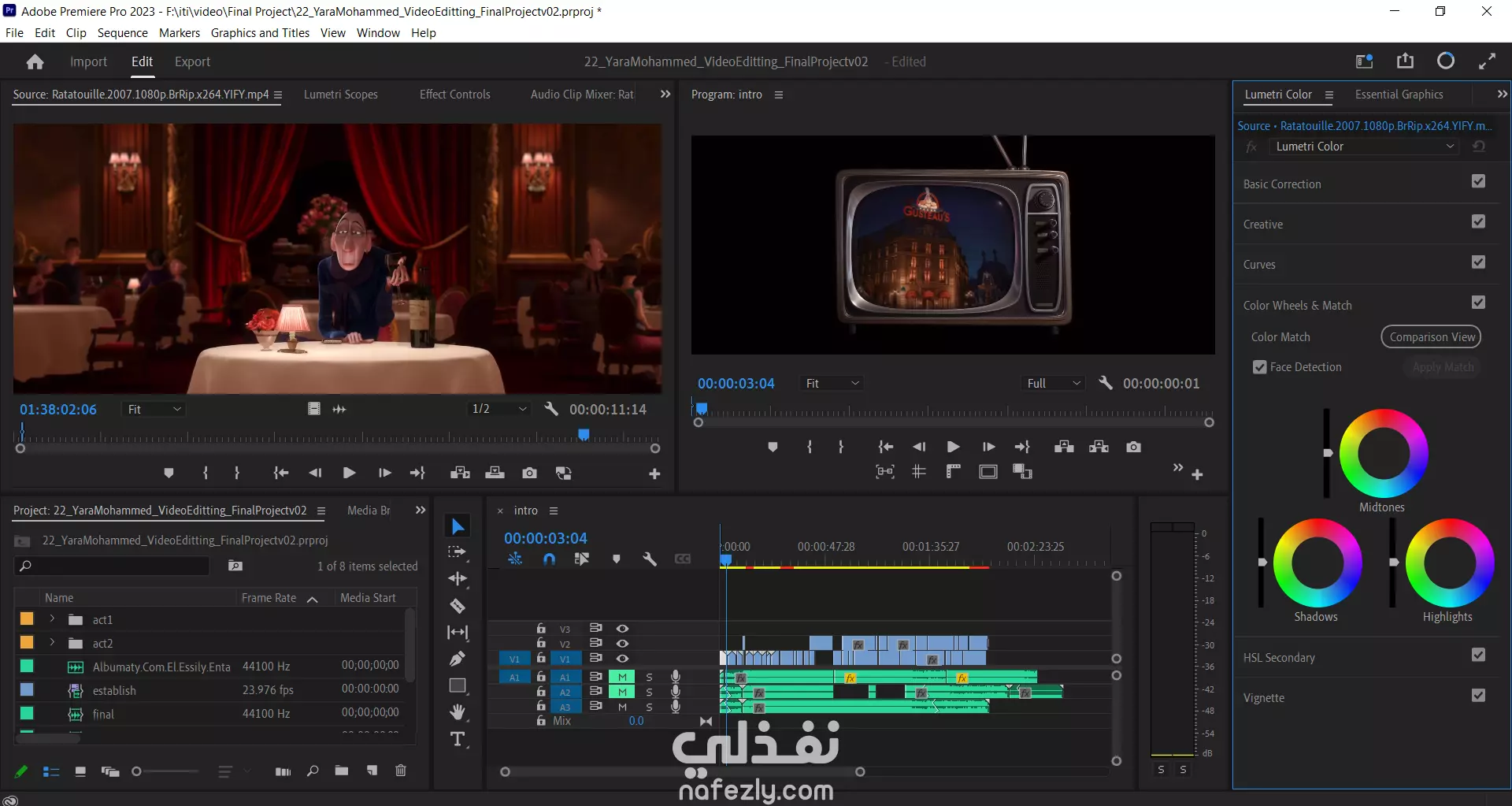
Task: Toggle Creative section checkbox
Action: point(1478,221)
